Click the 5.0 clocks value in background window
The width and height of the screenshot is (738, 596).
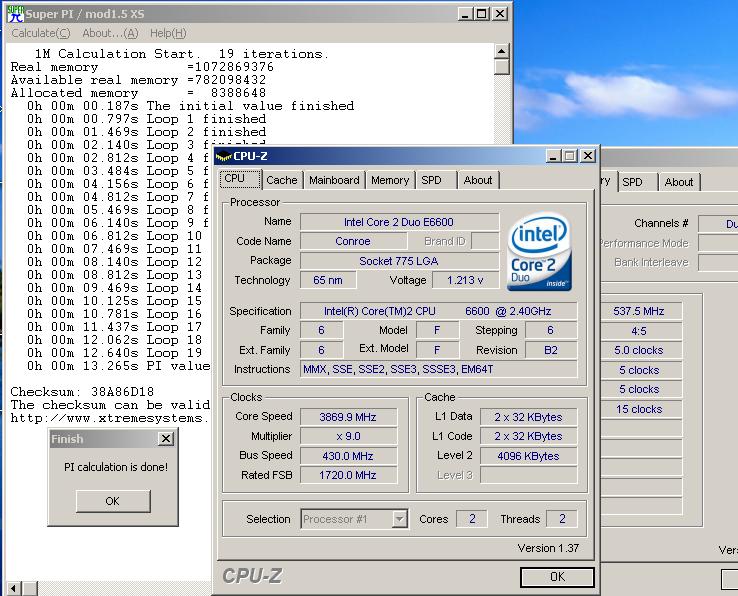639,350
